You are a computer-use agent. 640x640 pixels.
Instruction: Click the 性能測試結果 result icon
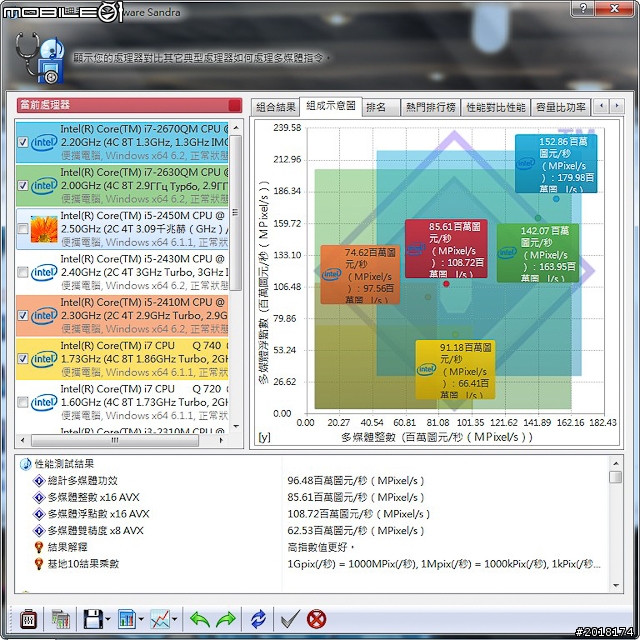[x=25, y=464]
